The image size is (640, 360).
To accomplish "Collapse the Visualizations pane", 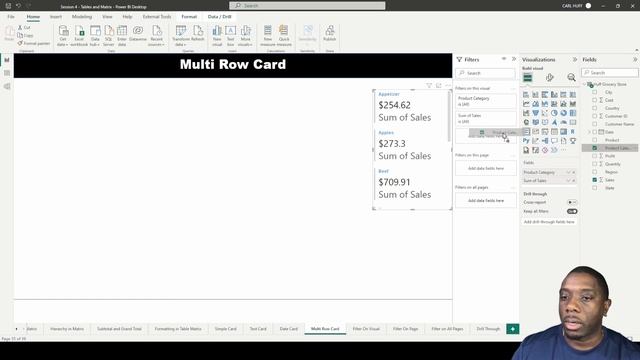I will click(x=575, y=60).
